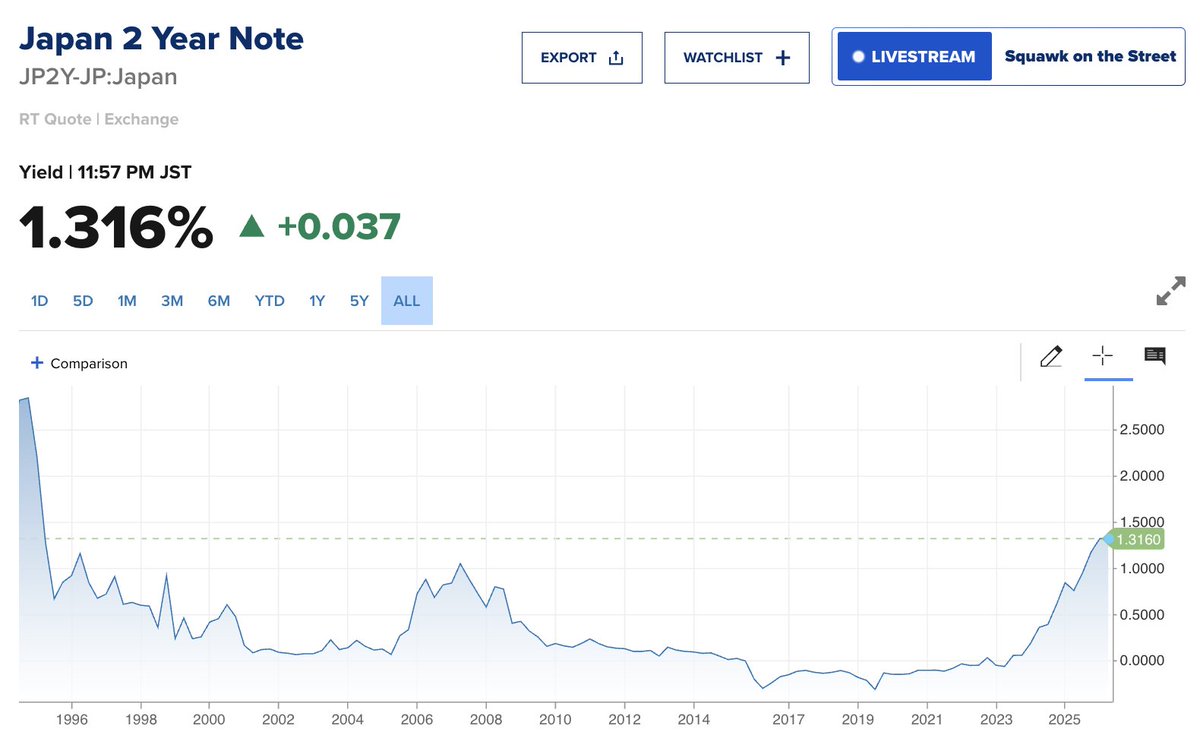Click the plus icon next to Watchlist

(785, 56)
